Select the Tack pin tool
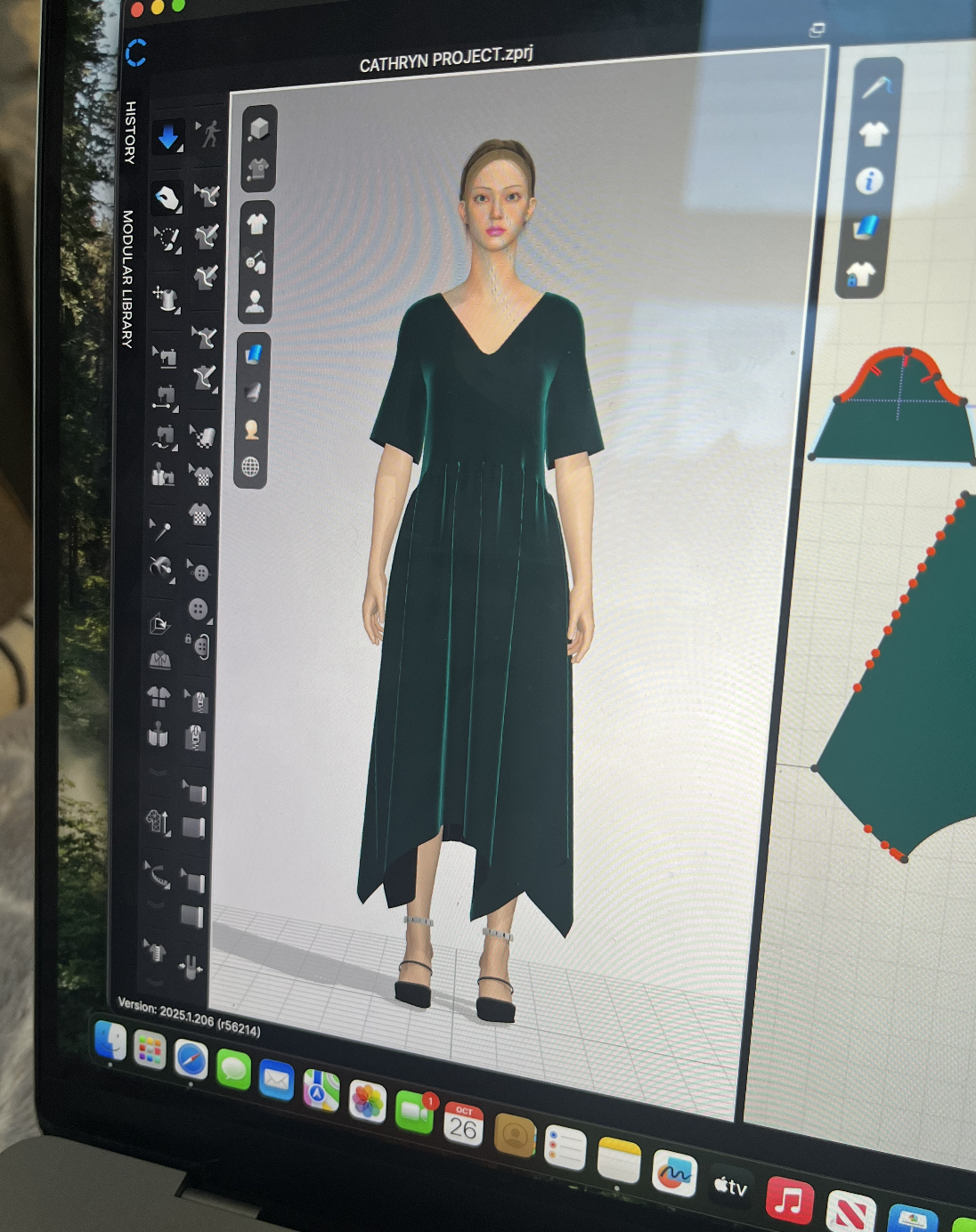This screenshot has width=976, height=1232. tap(160, 530)
